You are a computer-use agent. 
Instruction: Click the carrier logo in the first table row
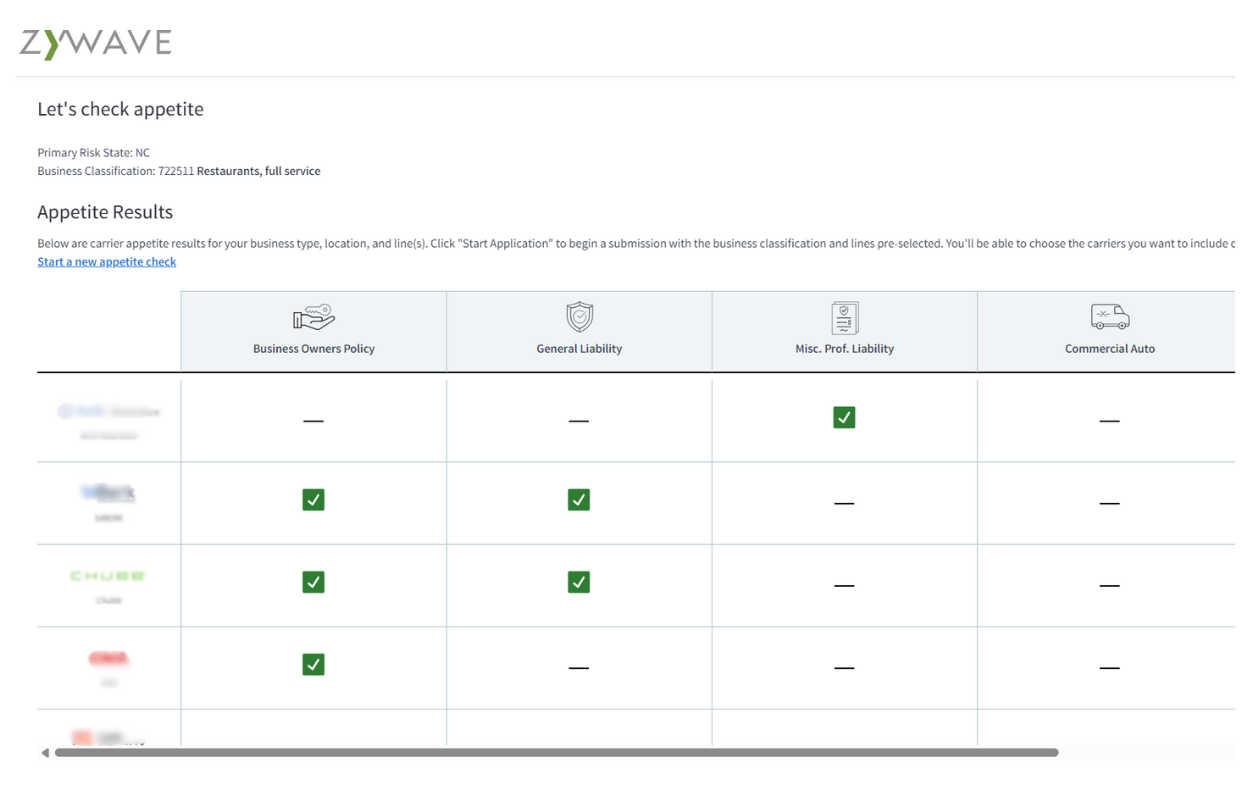[x=108, y=411]
